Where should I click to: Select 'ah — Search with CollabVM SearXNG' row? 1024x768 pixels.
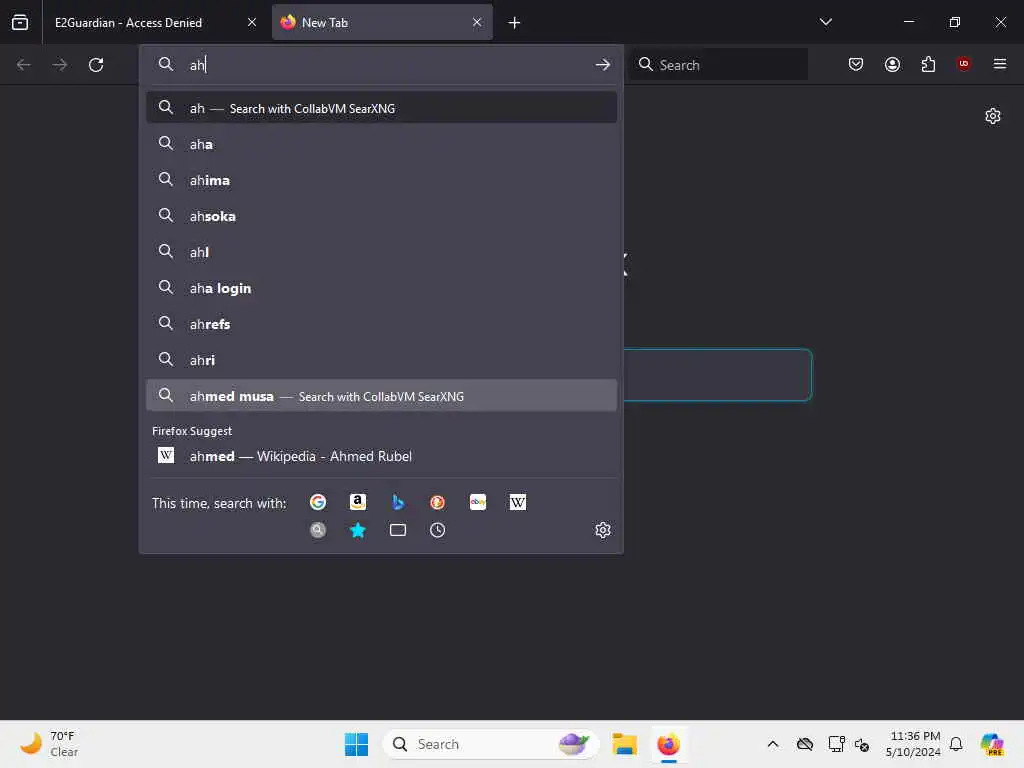pos(381,108)
